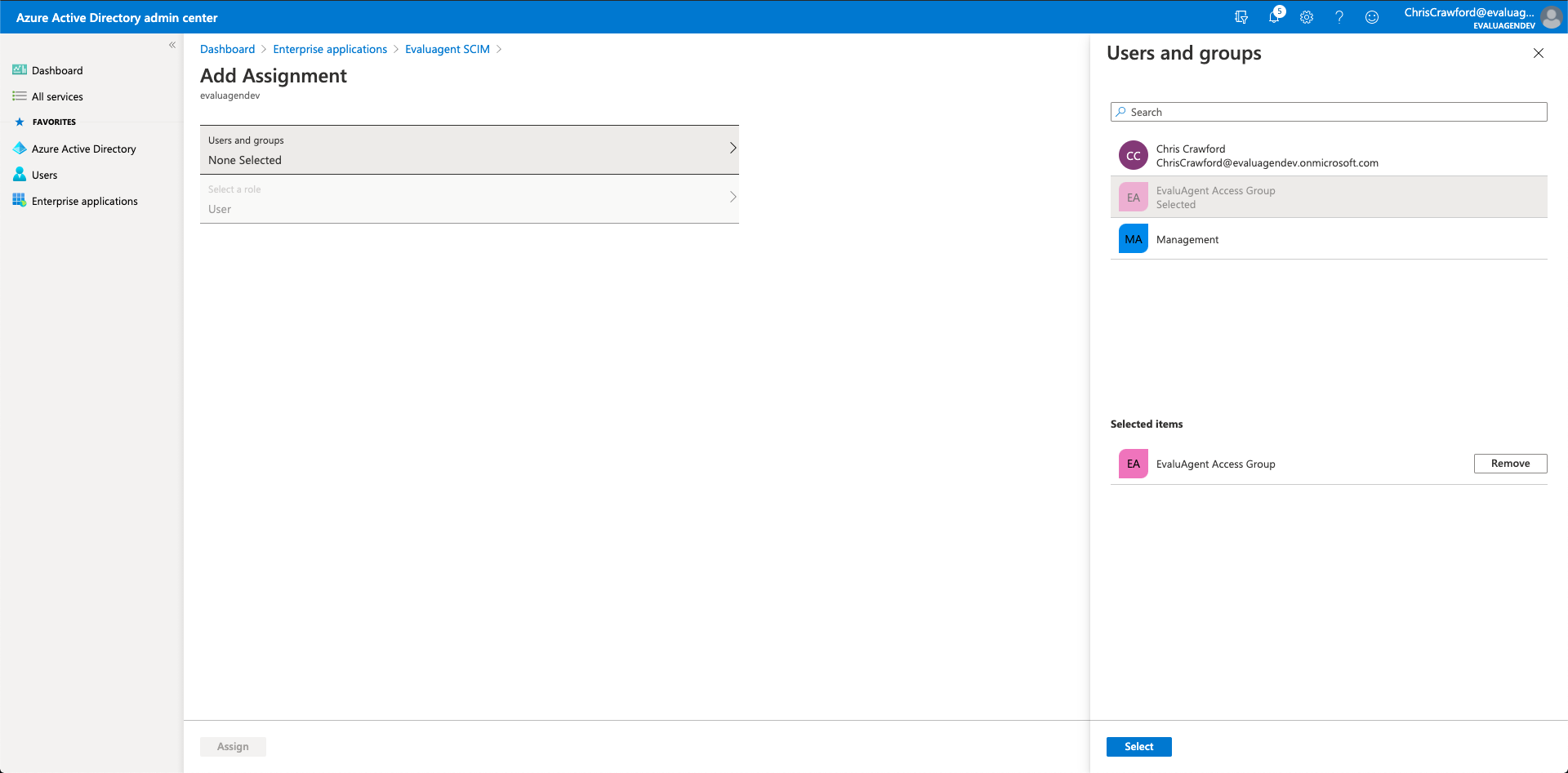
Task: Click the MA avatar for Management
Action: click(1134, 238)
